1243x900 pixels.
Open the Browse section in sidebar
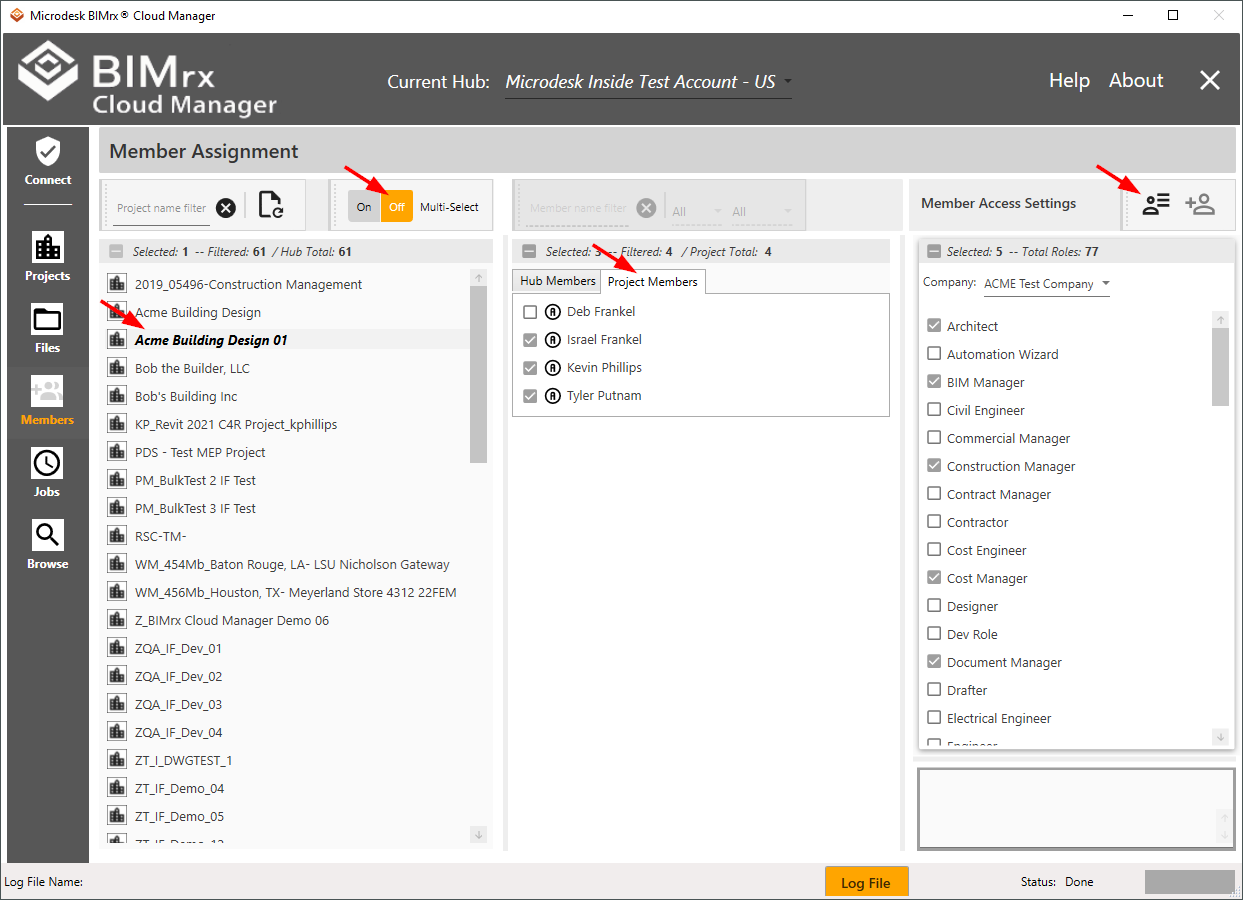(48, 546)
